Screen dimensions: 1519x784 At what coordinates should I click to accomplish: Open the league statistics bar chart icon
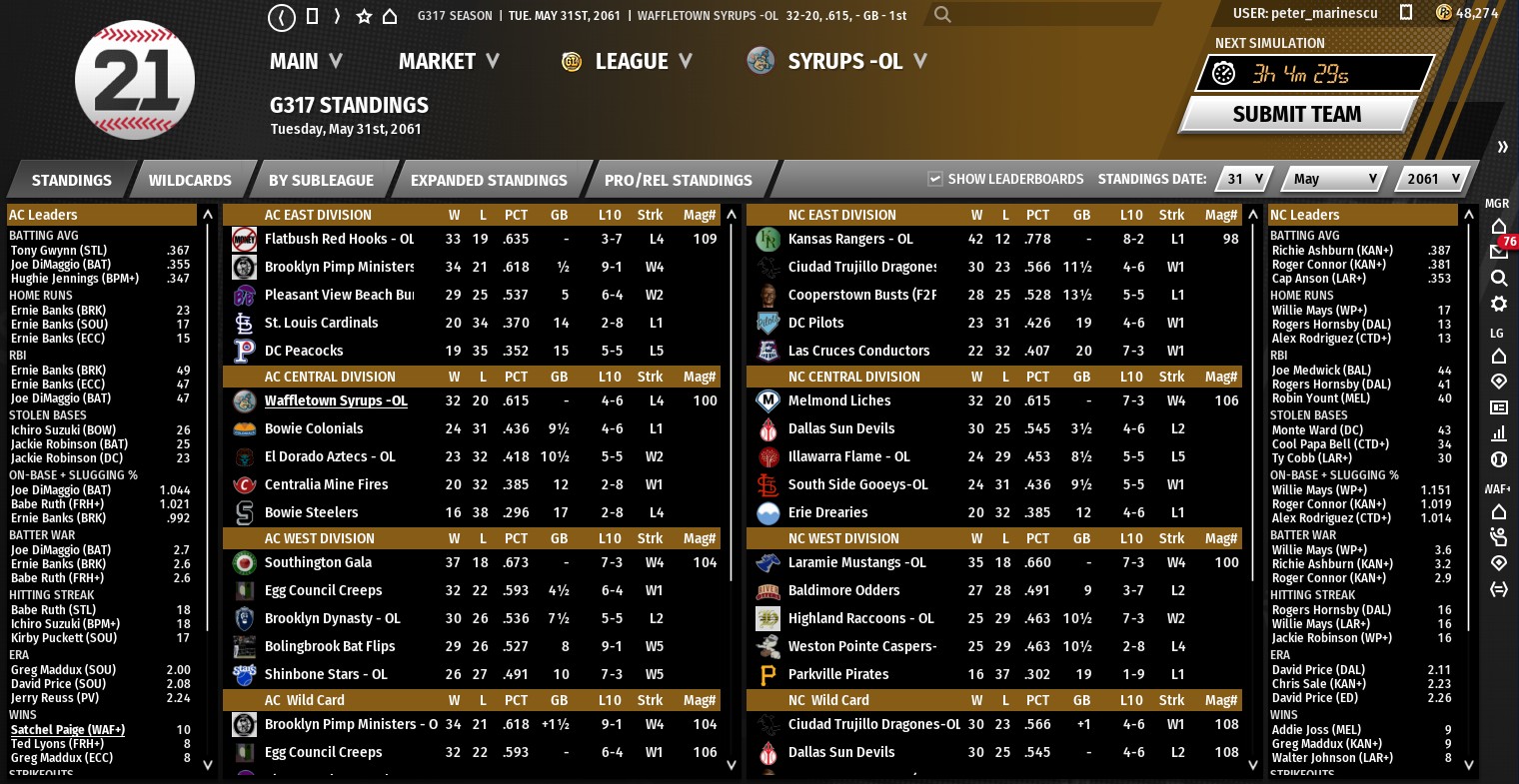[1498, 433]
